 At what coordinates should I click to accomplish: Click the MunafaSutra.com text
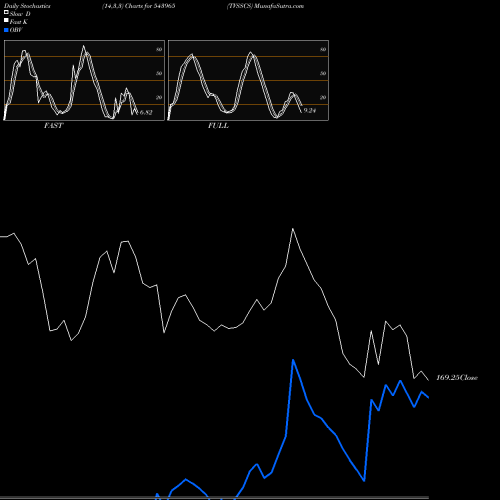[x=279, y=6]
